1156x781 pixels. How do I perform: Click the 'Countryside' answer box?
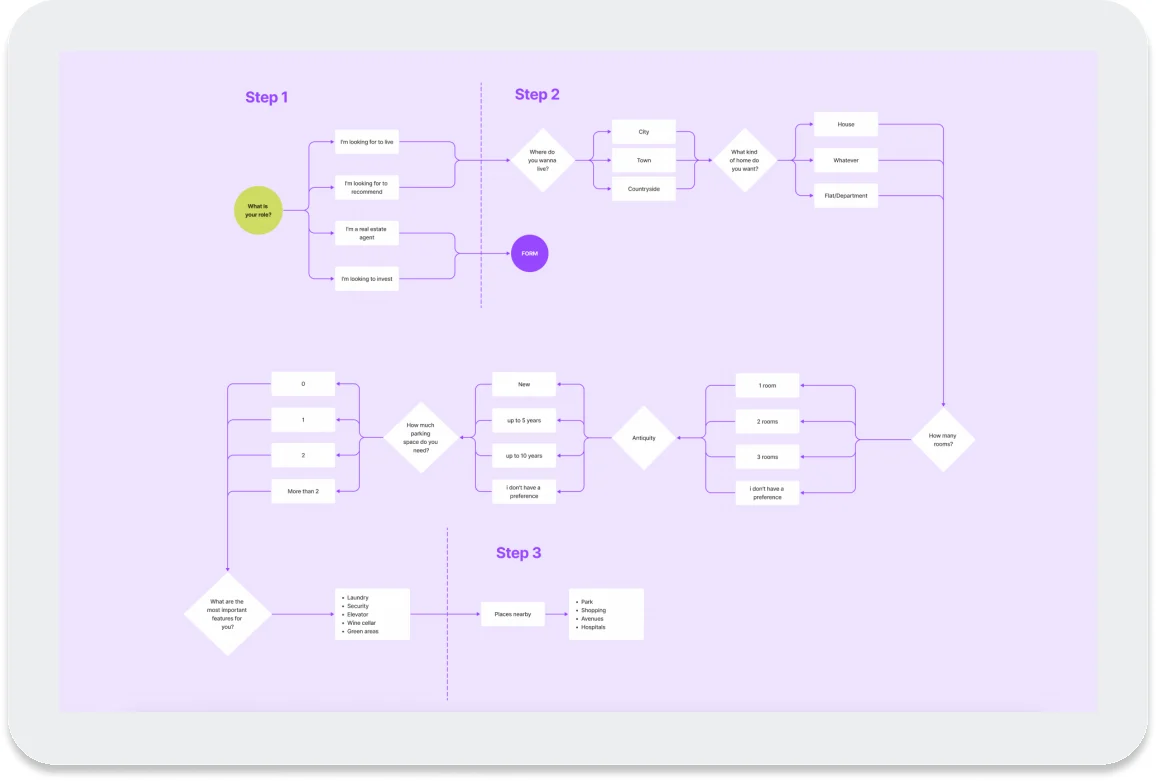[x=643, y=188]
